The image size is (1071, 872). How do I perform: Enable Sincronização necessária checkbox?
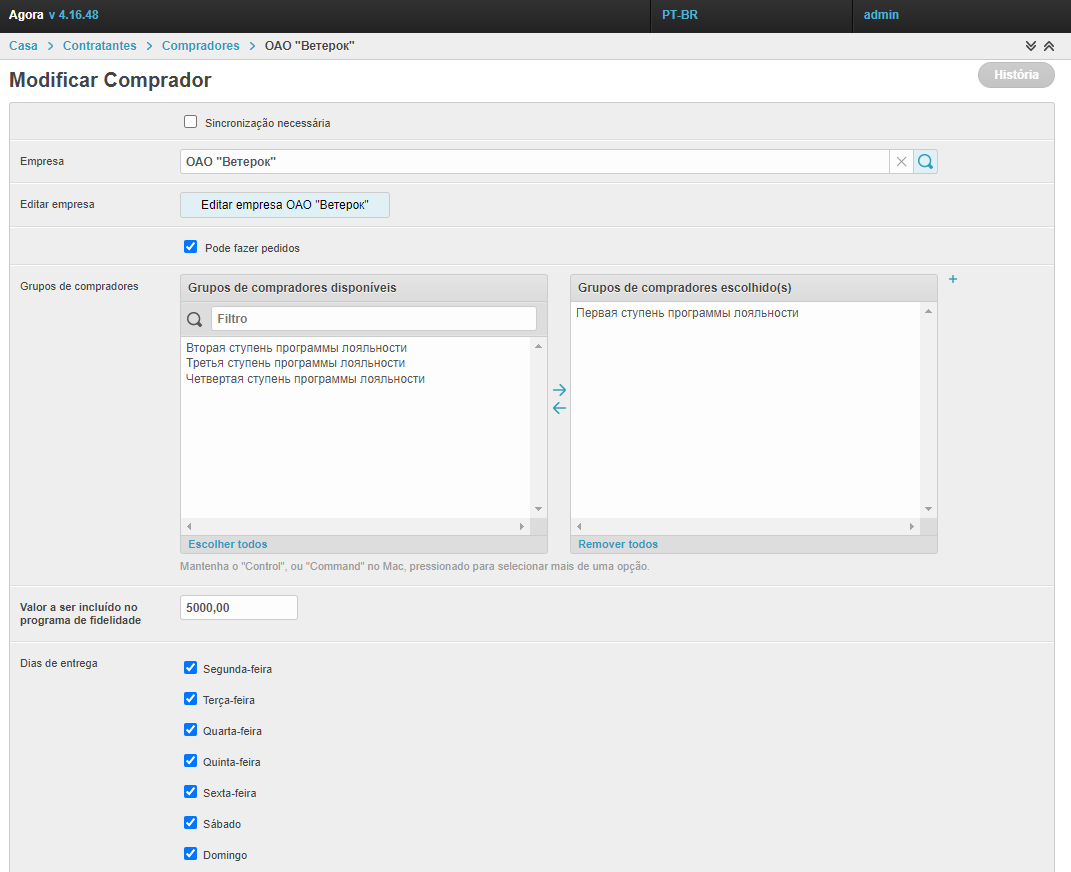[x=191, y=122]
